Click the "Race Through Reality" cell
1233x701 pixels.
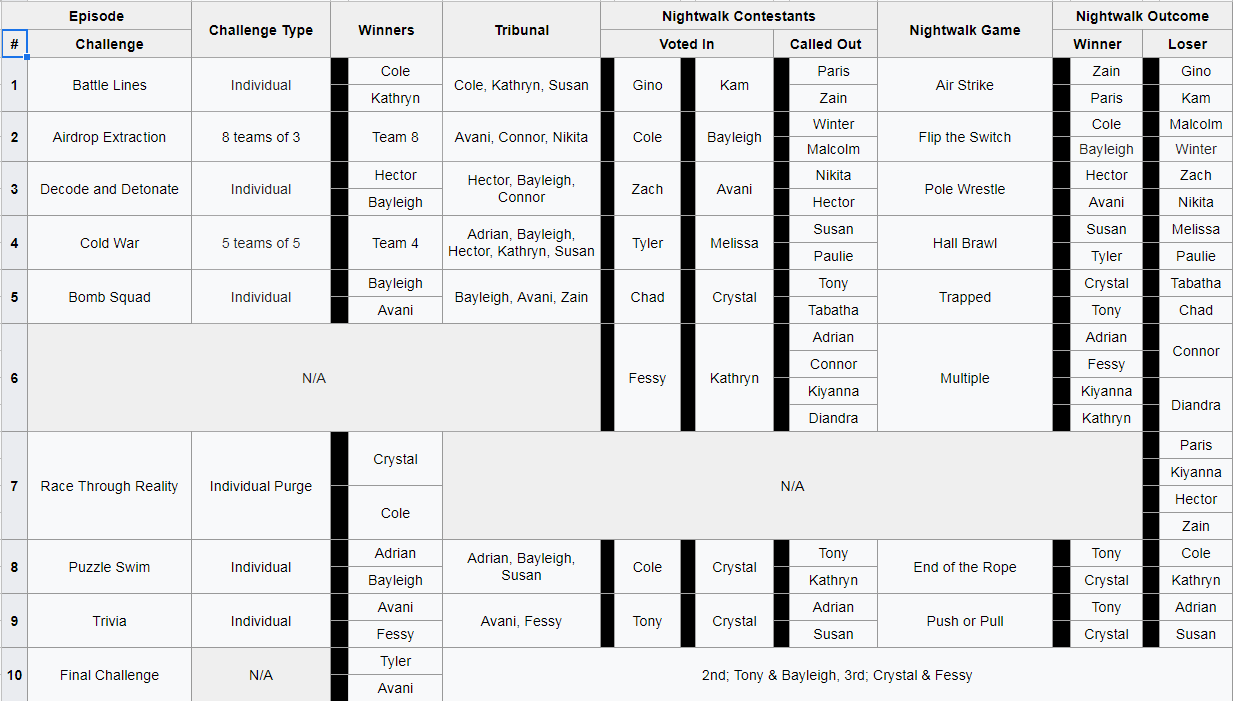[x=109, y=486]
